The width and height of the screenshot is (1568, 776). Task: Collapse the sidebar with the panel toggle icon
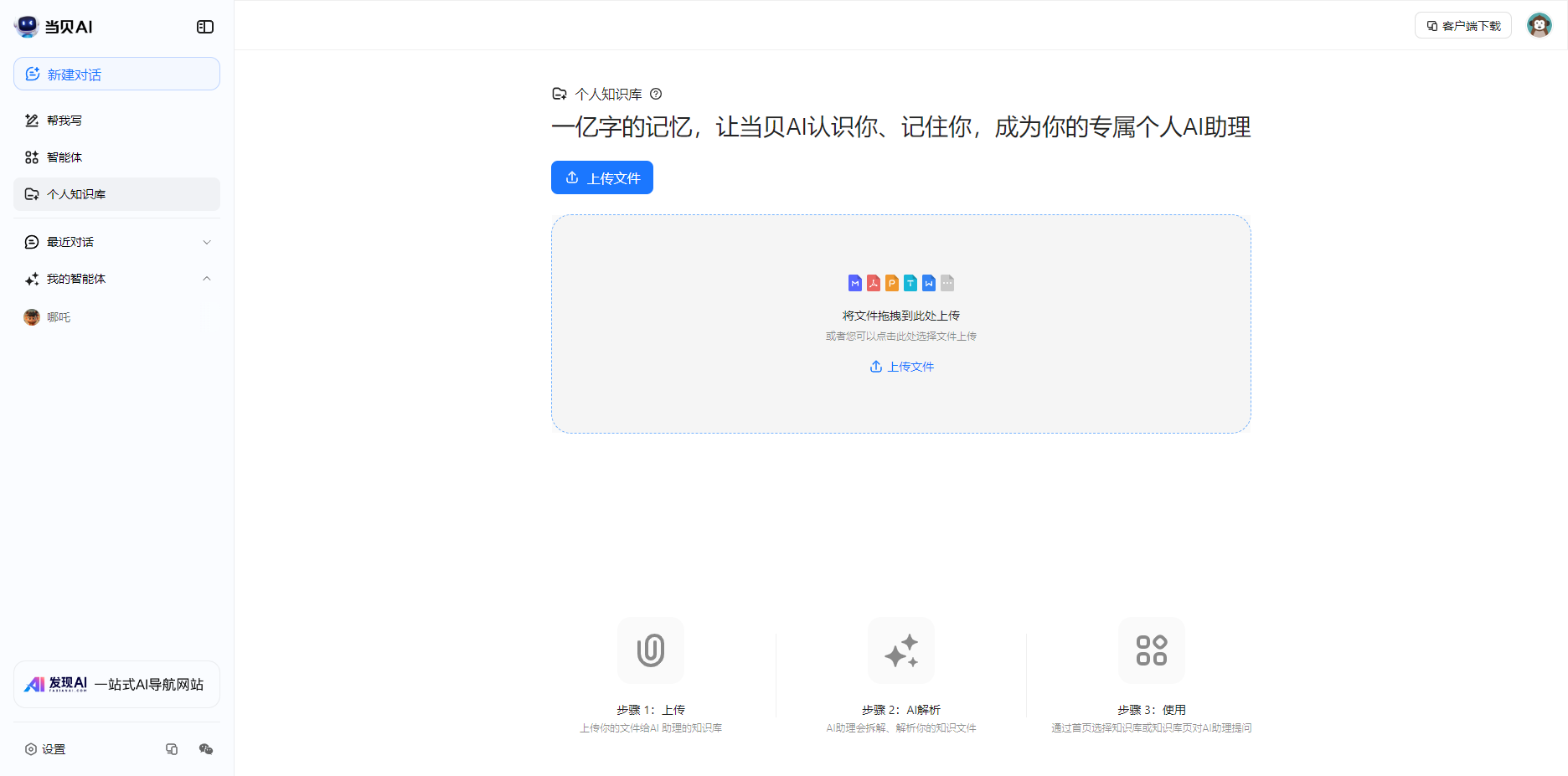point(205,27)
